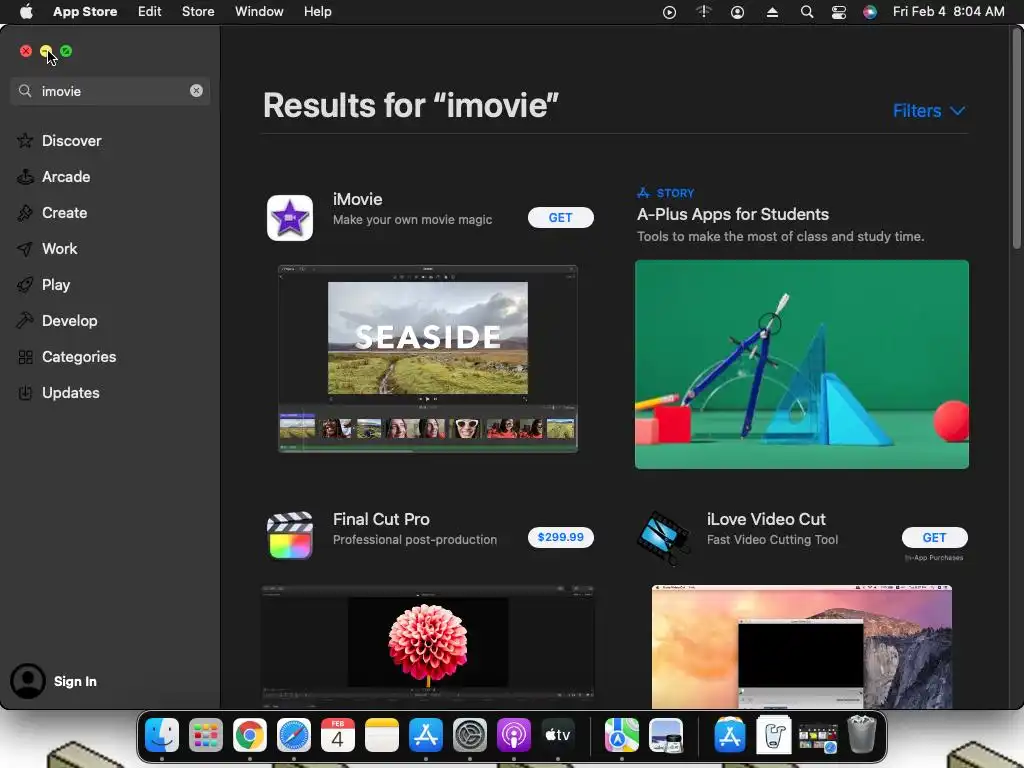Open Notes from the dock
The height and width of the screenshot is (768, 1024).
(x=382, y=735)
